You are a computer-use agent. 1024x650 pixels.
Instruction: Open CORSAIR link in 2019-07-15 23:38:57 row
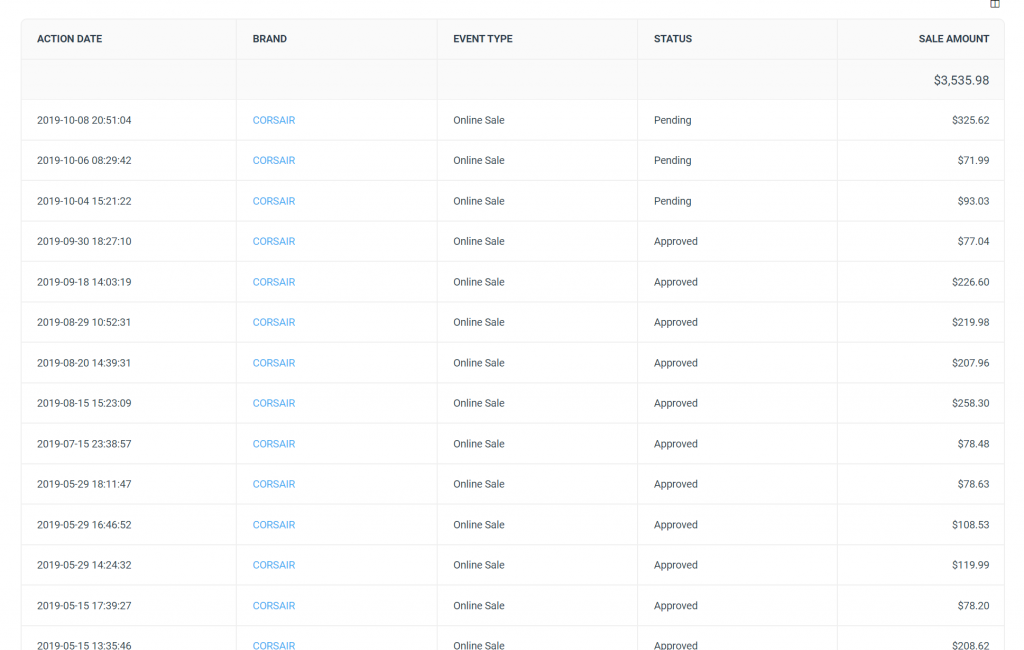274,444
